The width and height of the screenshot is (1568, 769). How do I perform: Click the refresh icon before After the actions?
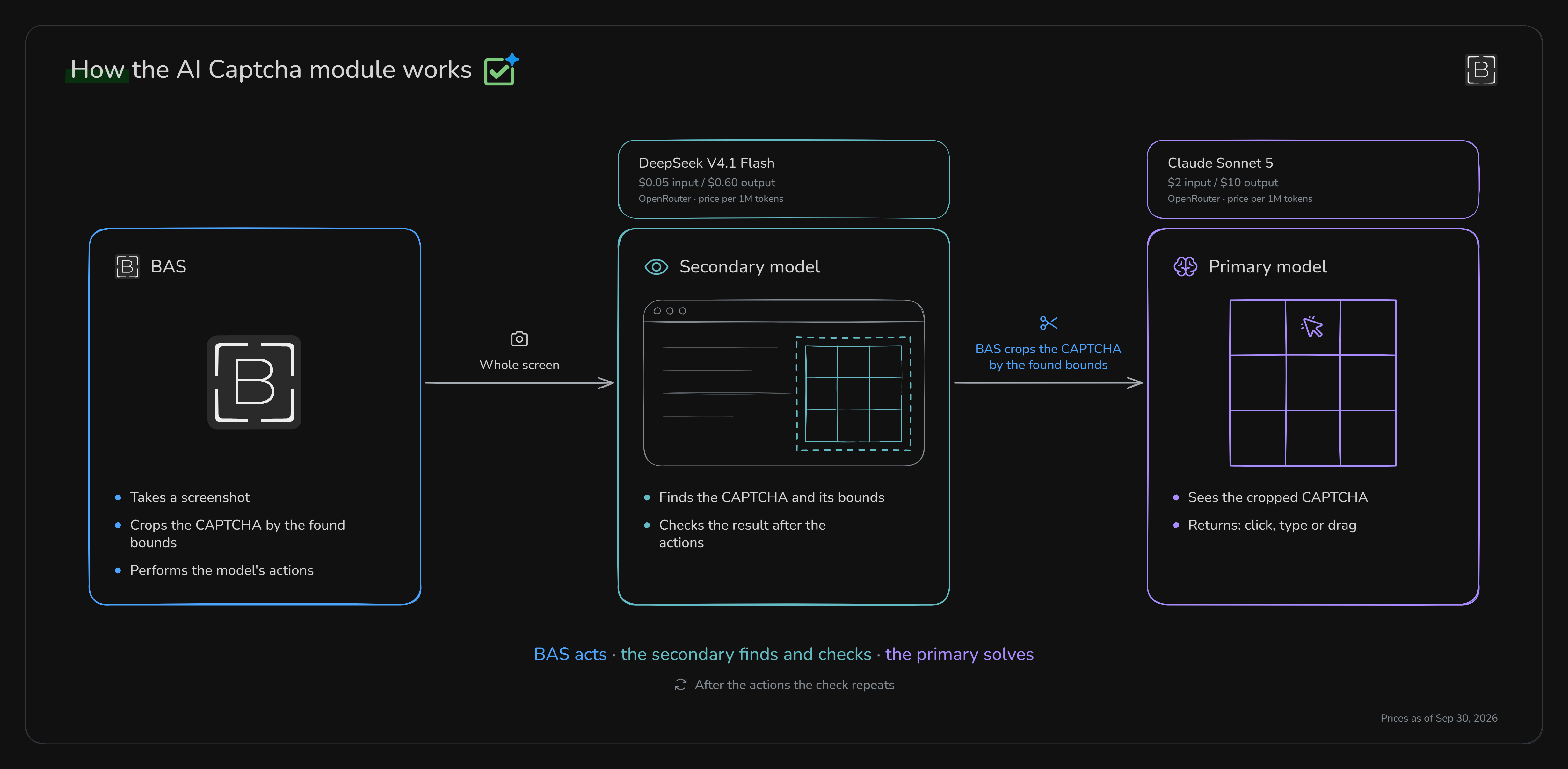point(680,684)
